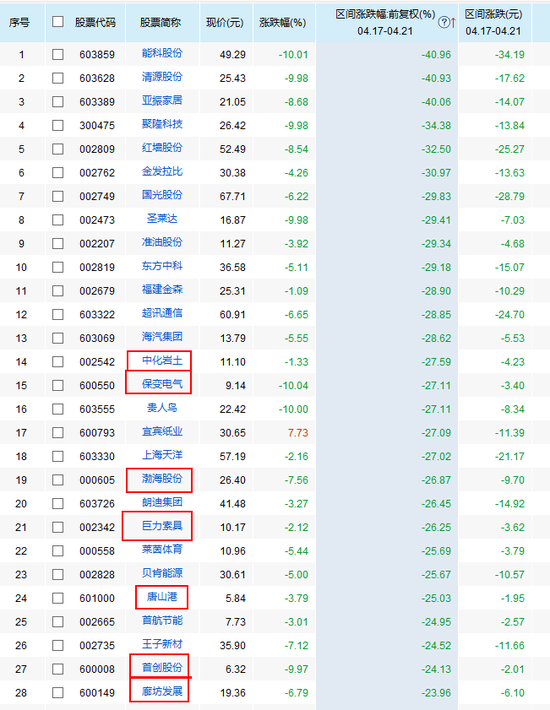The image size is (550, 710).
Task: Click red sort arrow in 区间涨跌幅 header
Action: tap(453, 22)
